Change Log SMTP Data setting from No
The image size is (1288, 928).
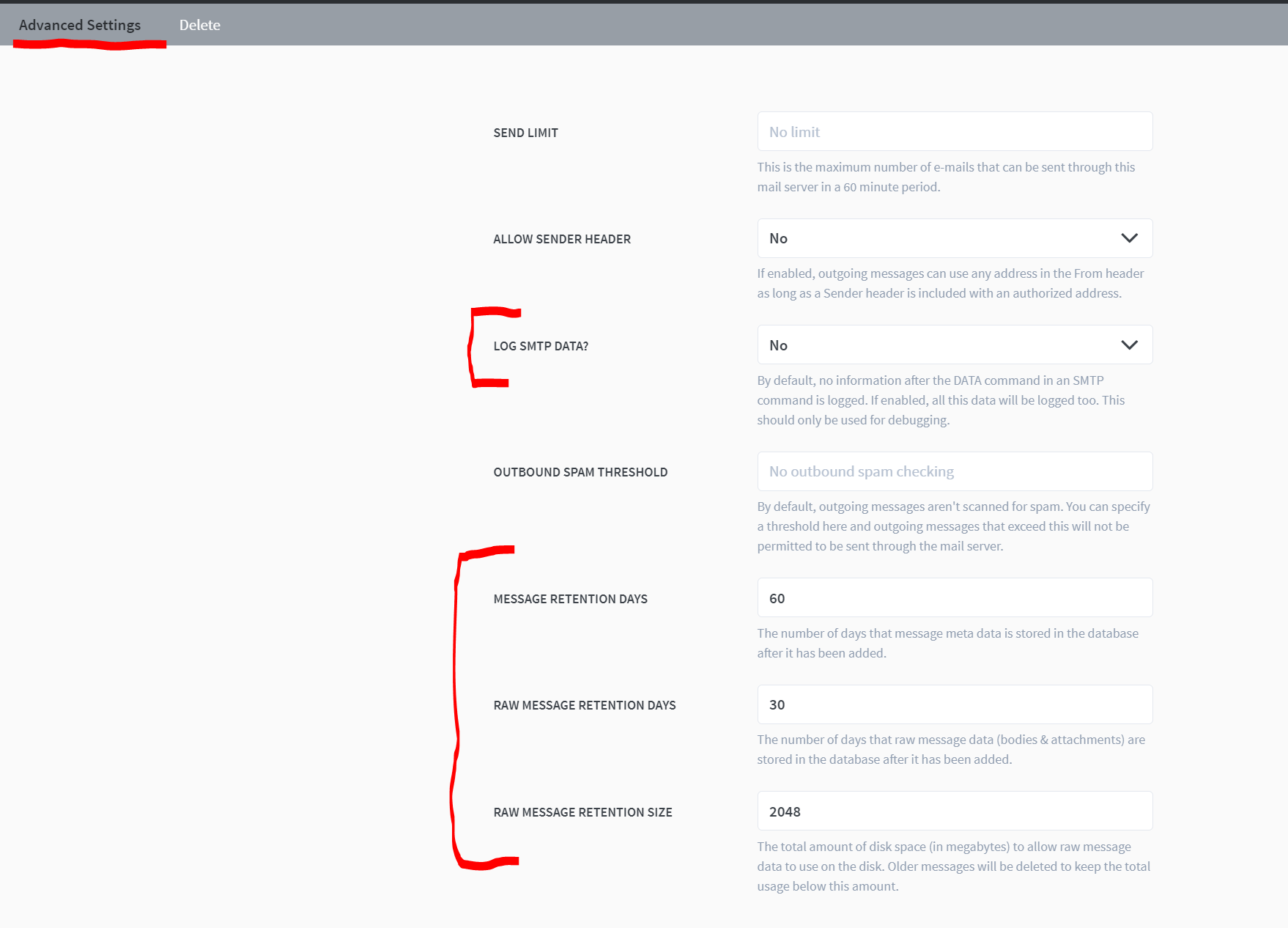[953, 345]
